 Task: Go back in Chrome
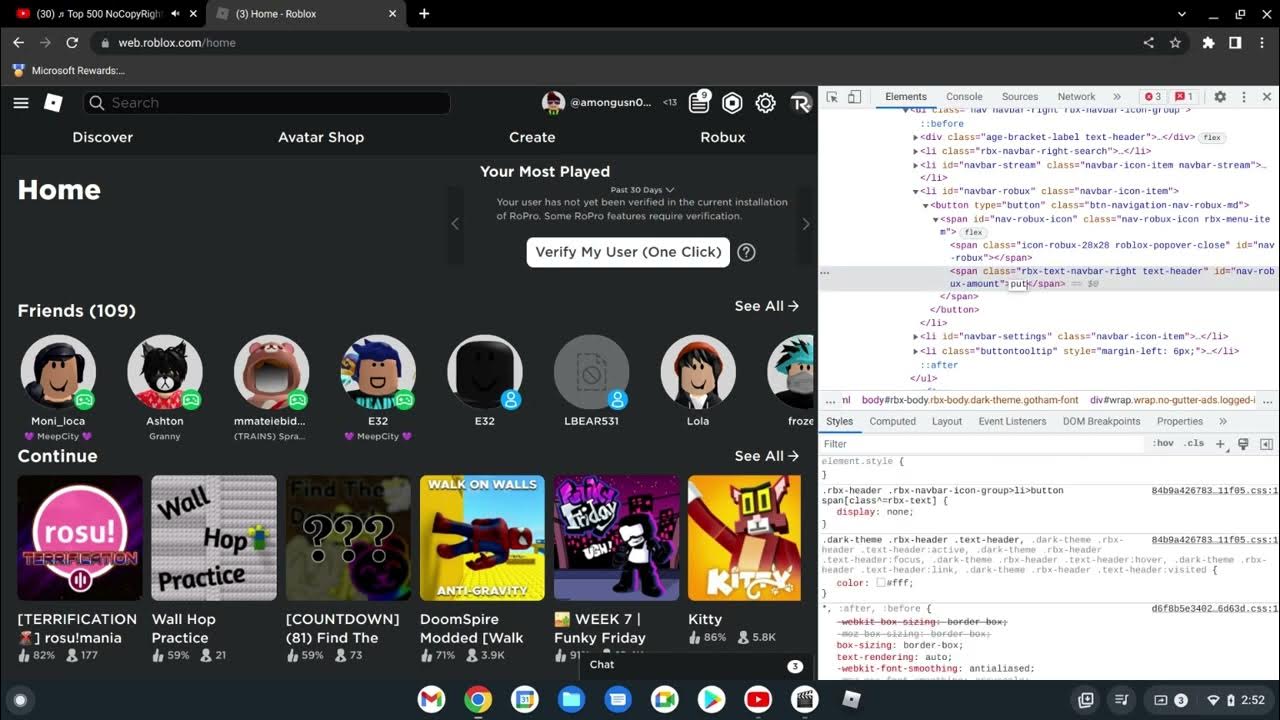tap(18, 43)
